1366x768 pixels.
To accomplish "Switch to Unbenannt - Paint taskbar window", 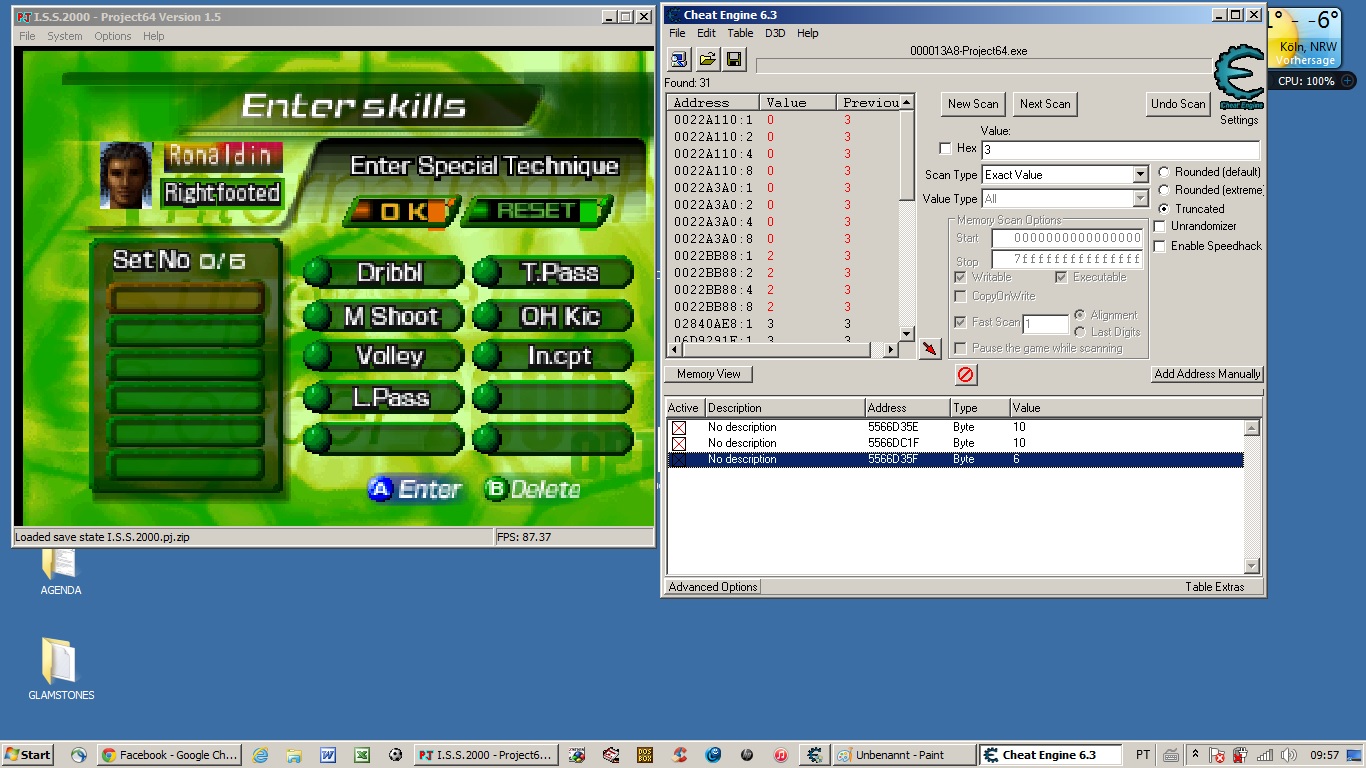I will tap(903, 755).
